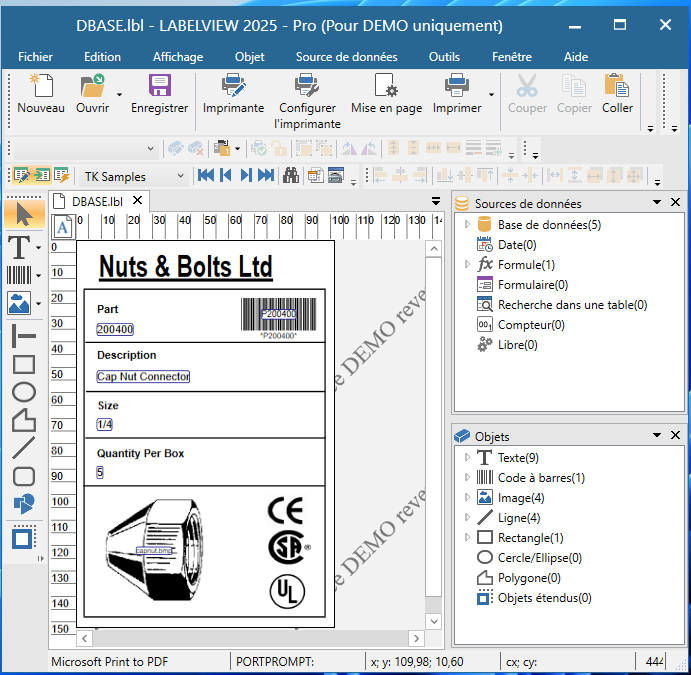Select the Rectangle drawing tool
691x675 pixels.
pyautogui.click(x=24, y=364)
